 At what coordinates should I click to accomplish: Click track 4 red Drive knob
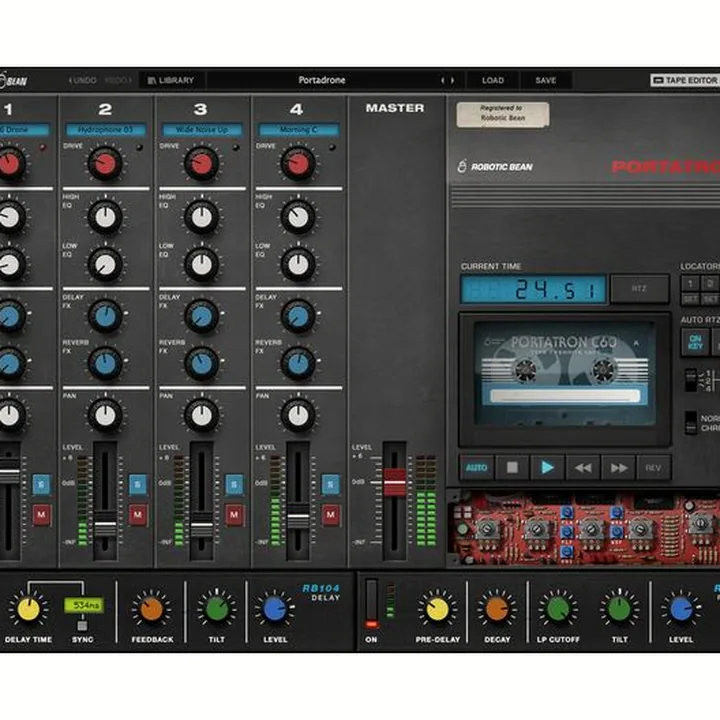coord(298,163)
